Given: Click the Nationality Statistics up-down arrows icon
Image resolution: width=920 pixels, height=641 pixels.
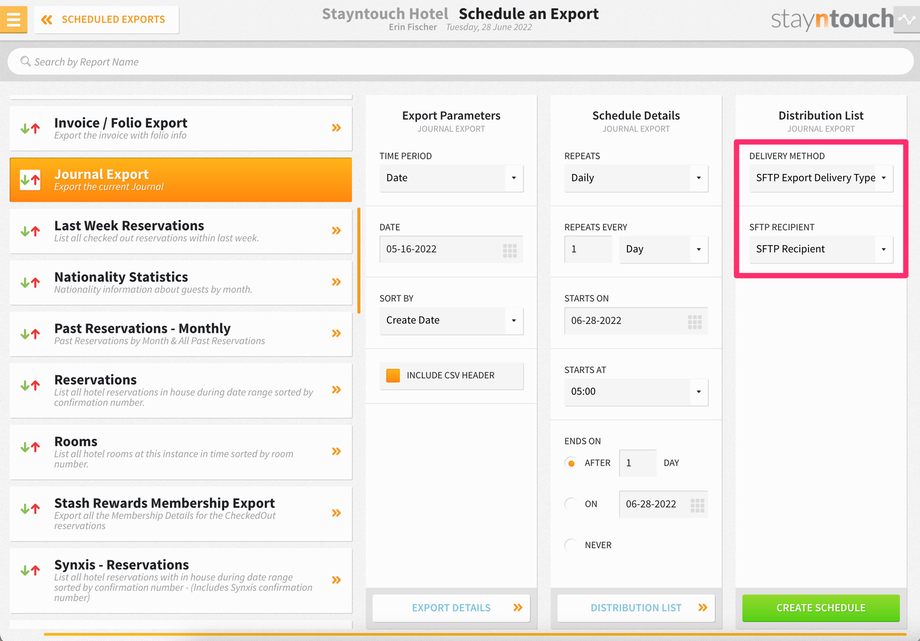Looking at the screenshot, I should tap(30, 282).
